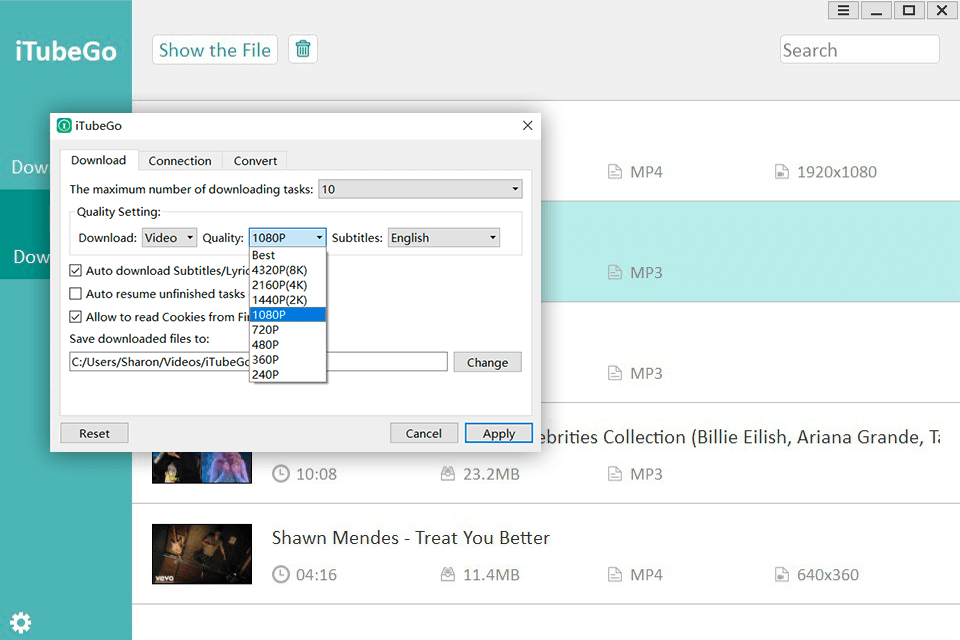960x640 pixels.
Task: Click format icon beside first MP4
Action: 615,172
